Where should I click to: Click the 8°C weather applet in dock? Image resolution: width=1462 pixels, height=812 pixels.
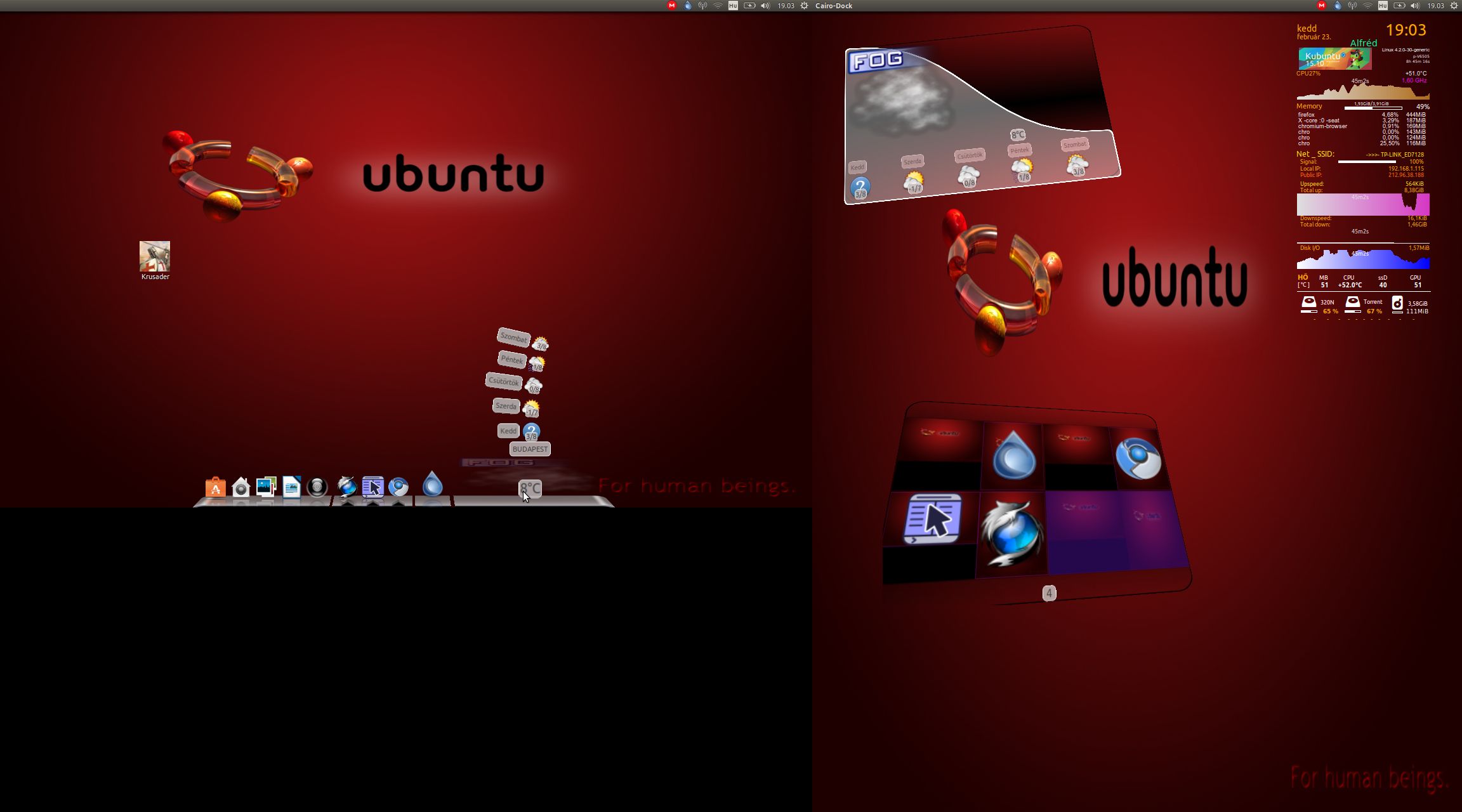coord(530,488)
